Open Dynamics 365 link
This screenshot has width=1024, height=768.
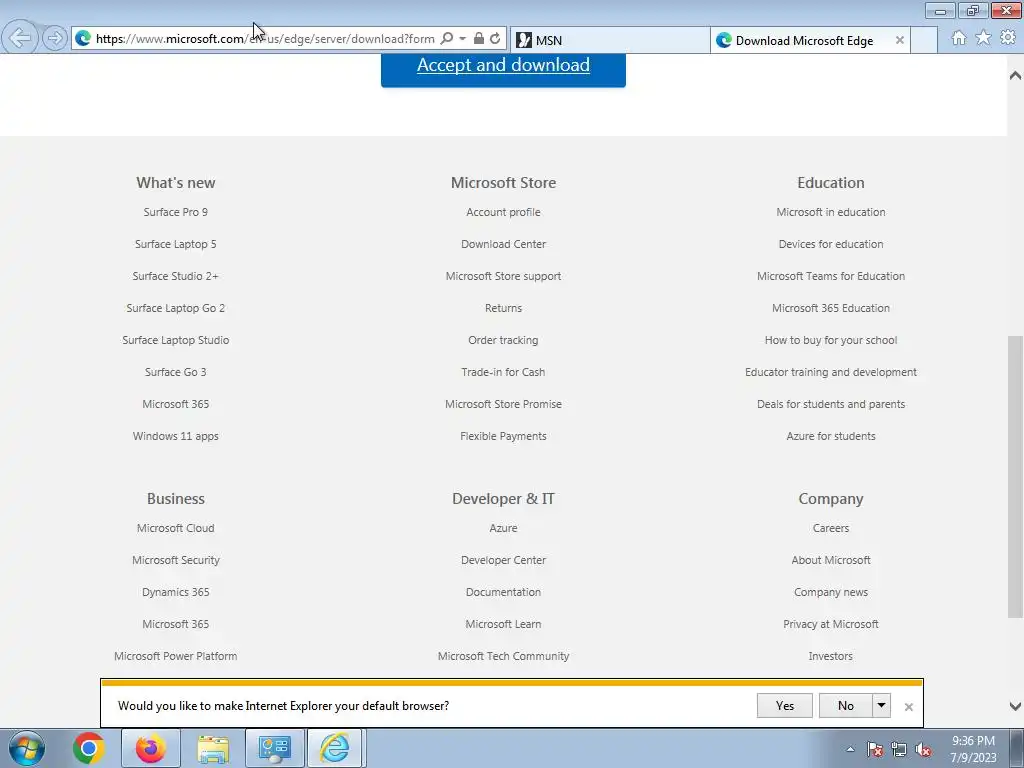(176, 592)
